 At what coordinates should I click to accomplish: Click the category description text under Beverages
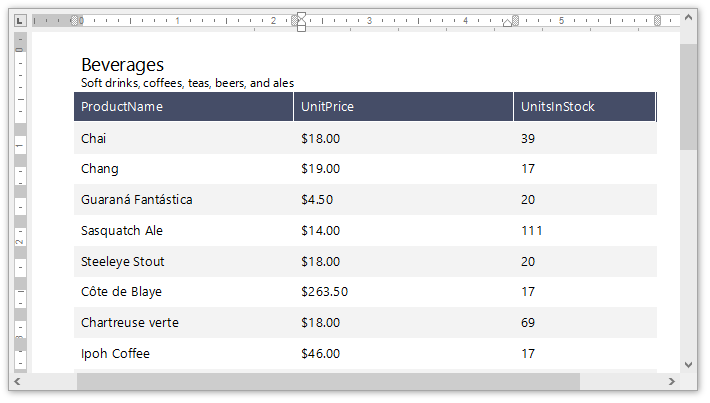tap(187, 83)
